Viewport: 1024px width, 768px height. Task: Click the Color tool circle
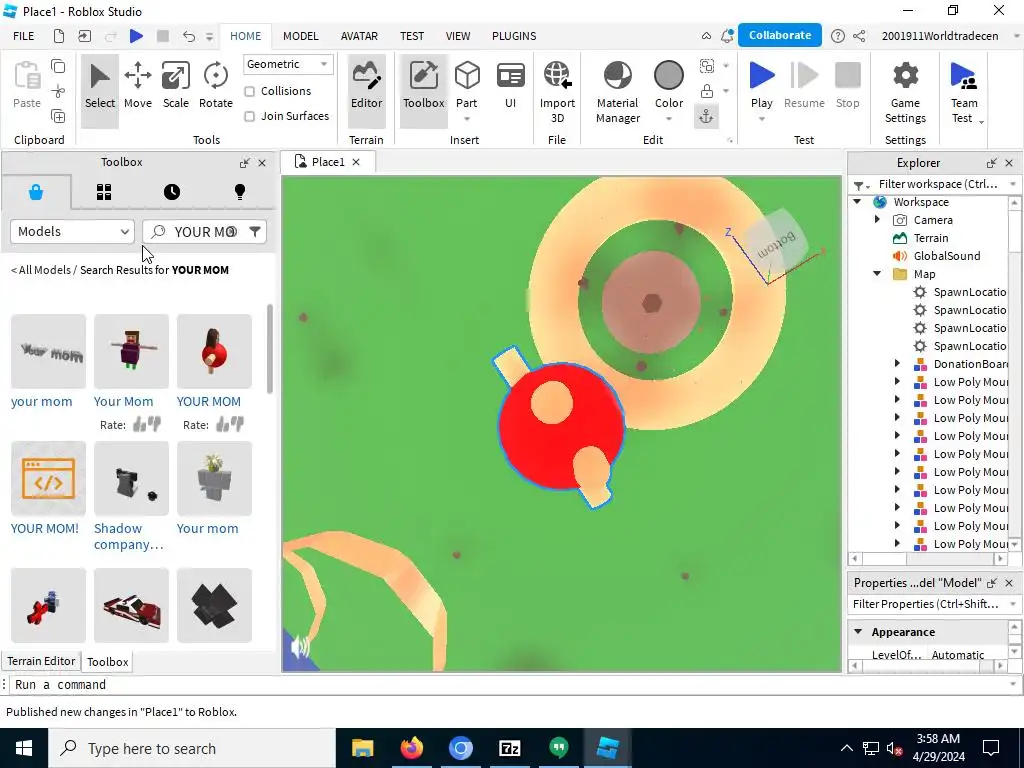[x=669, y=76]
